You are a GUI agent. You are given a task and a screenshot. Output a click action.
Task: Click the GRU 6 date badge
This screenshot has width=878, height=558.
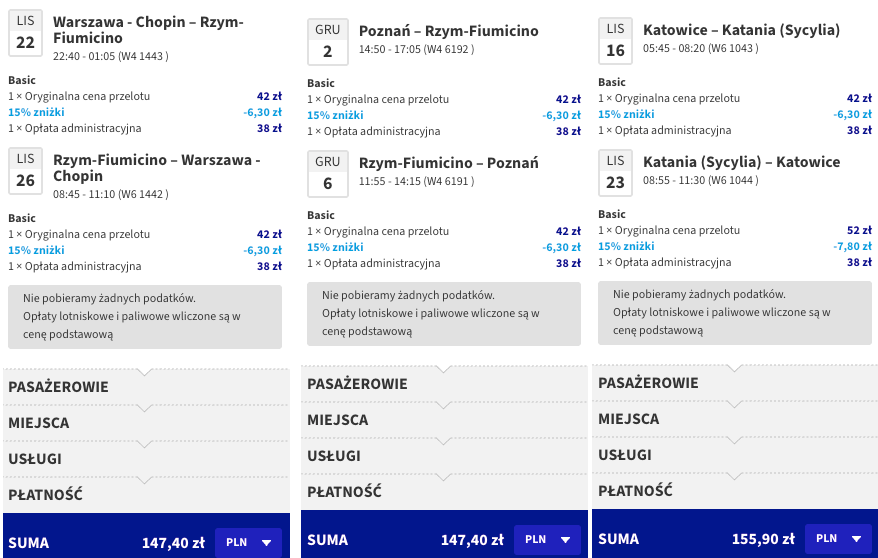pyautogui.click(x=328, y=174)
